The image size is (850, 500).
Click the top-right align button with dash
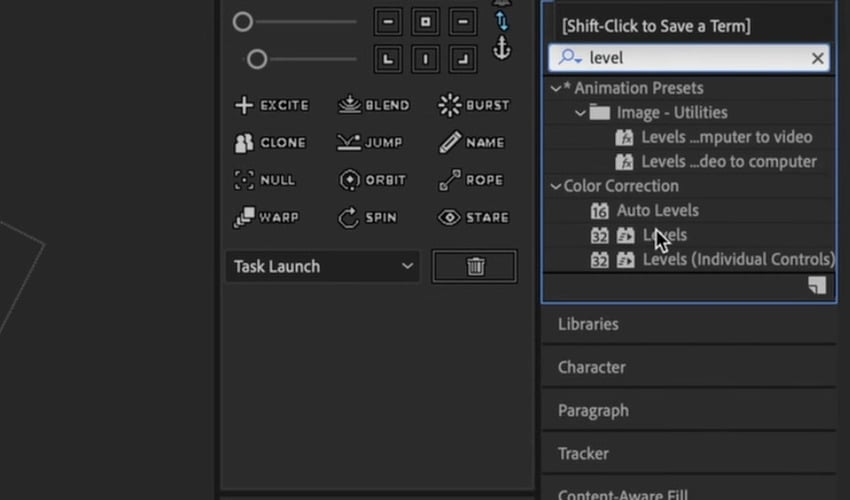point(463,22)
